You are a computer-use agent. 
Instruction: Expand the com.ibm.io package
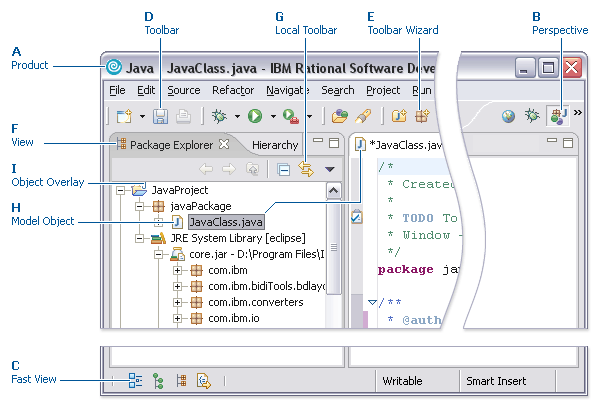(x=177, y=318)
